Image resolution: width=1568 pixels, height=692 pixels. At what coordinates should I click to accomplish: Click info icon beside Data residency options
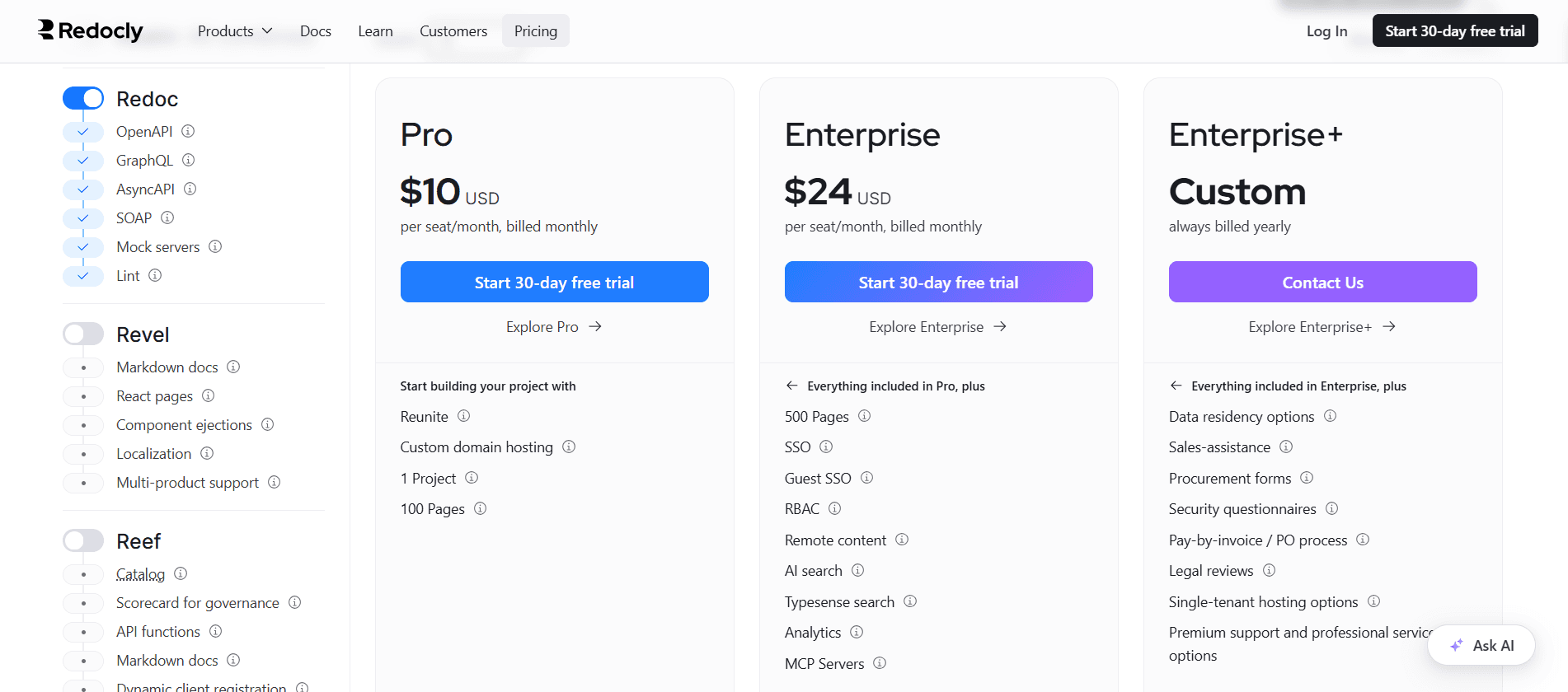click(x=1331, y=416)
